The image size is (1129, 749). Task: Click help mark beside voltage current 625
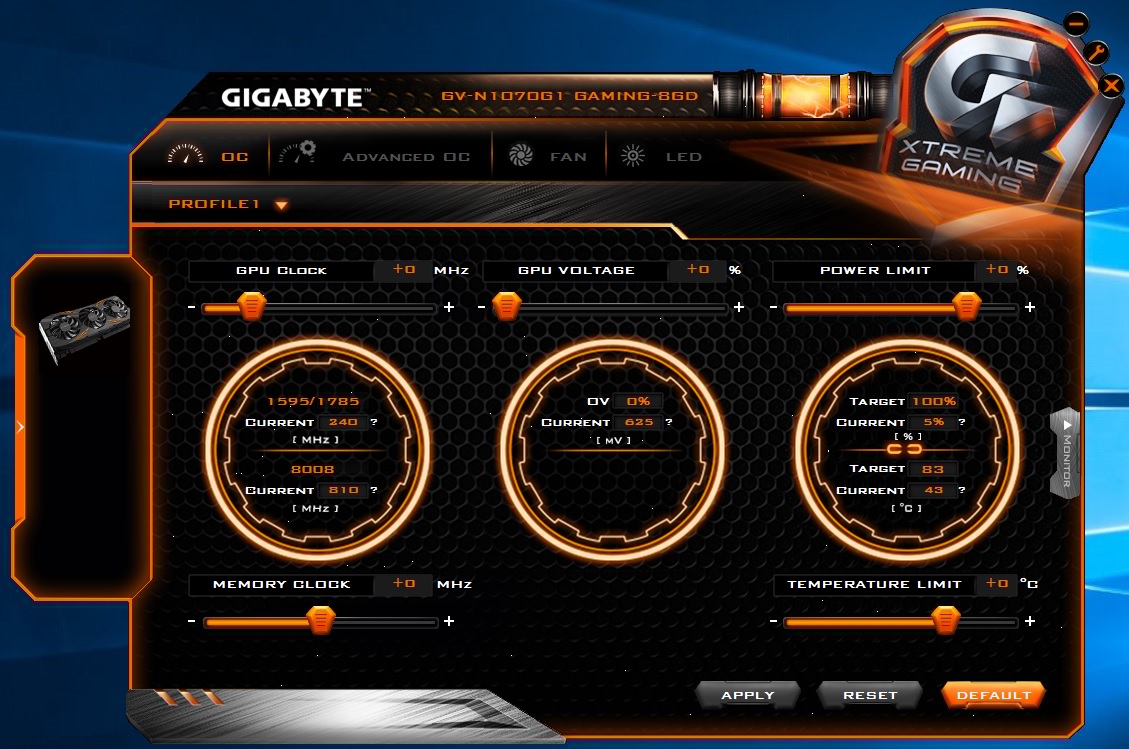click(669, 422)
